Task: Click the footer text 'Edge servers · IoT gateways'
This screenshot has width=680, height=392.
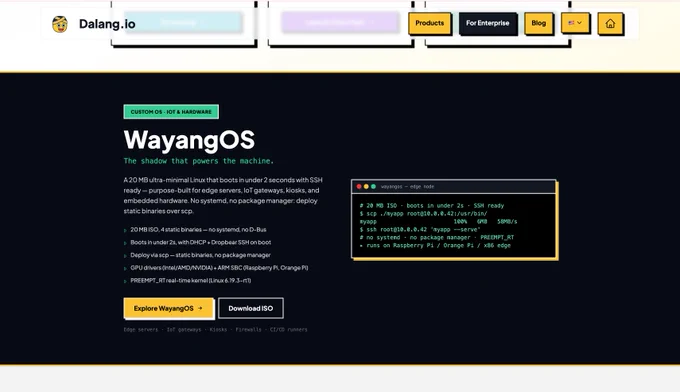Action: click(x=215, y=330)
